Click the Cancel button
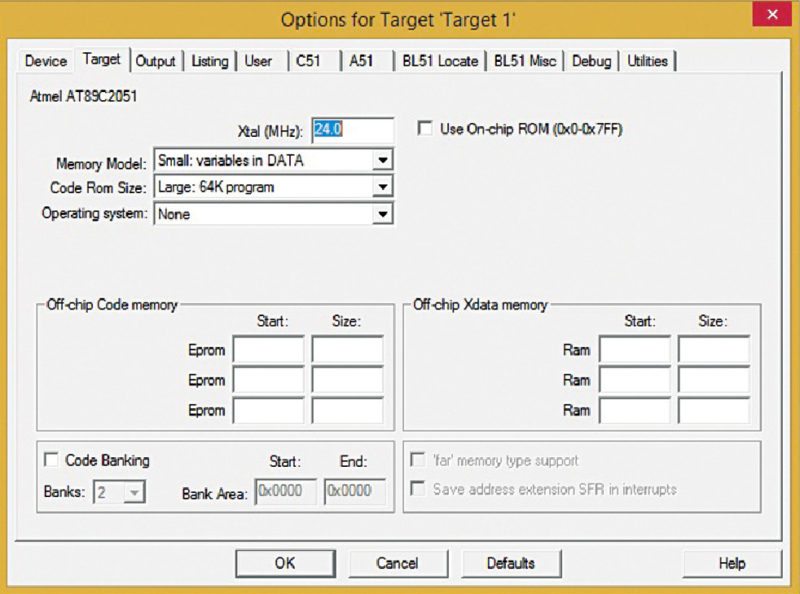The height and width of the screenshot is (594, 800). coord(397,563)
